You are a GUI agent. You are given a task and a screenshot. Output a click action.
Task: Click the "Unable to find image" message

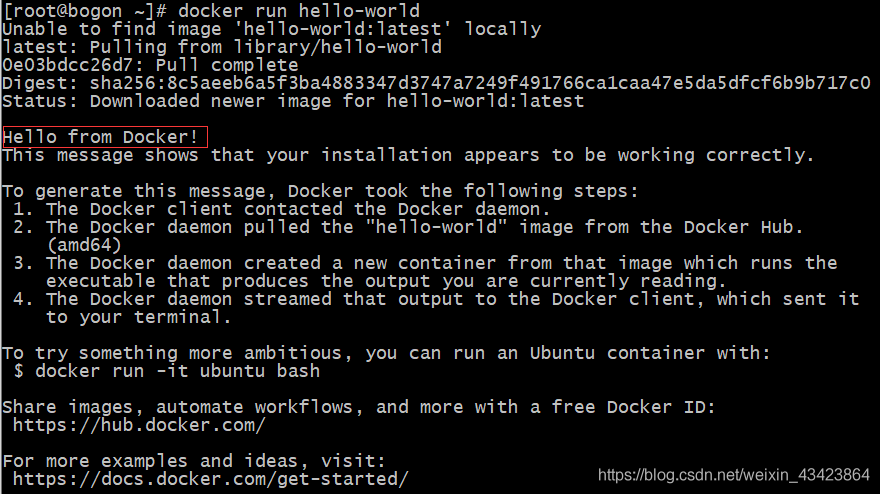(270, 29)
